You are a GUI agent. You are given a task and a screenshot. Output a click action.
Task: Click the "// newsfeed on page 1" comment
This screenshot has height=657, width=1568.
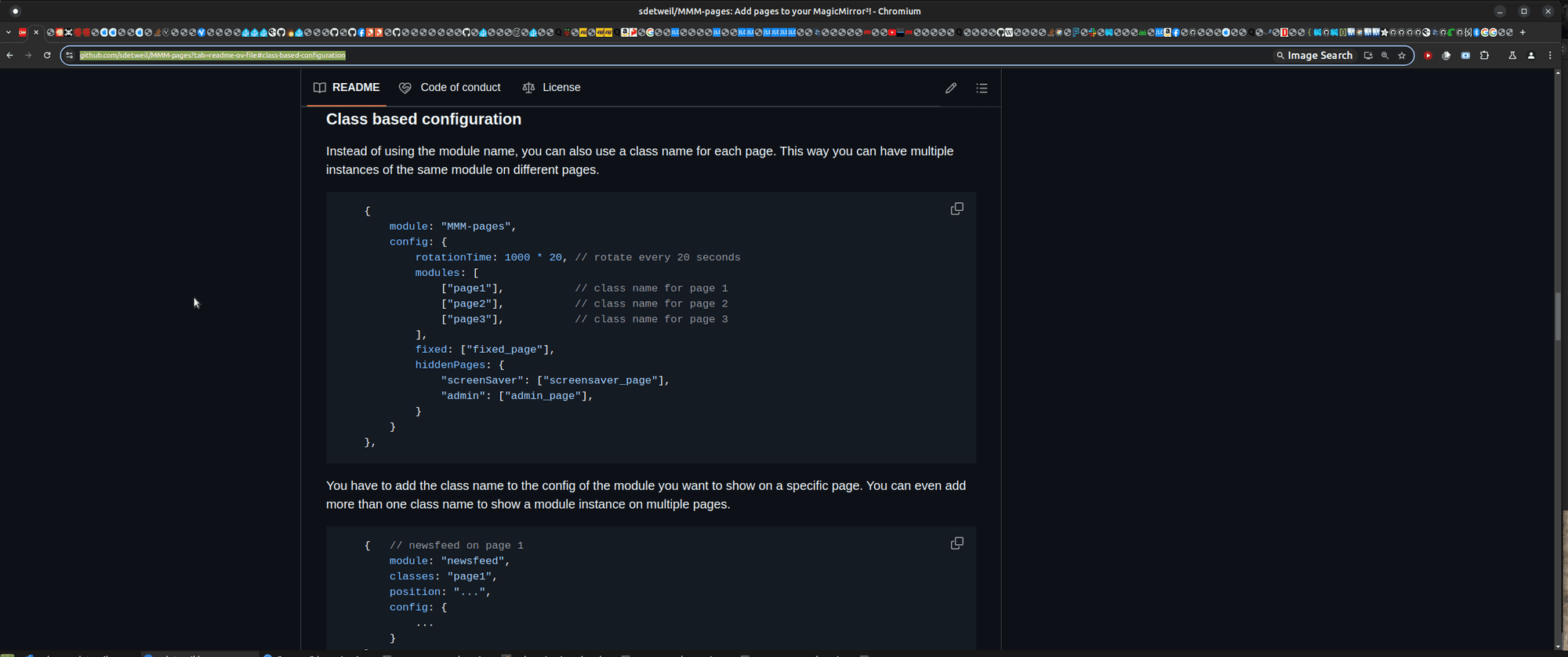(x=456, y=546)
